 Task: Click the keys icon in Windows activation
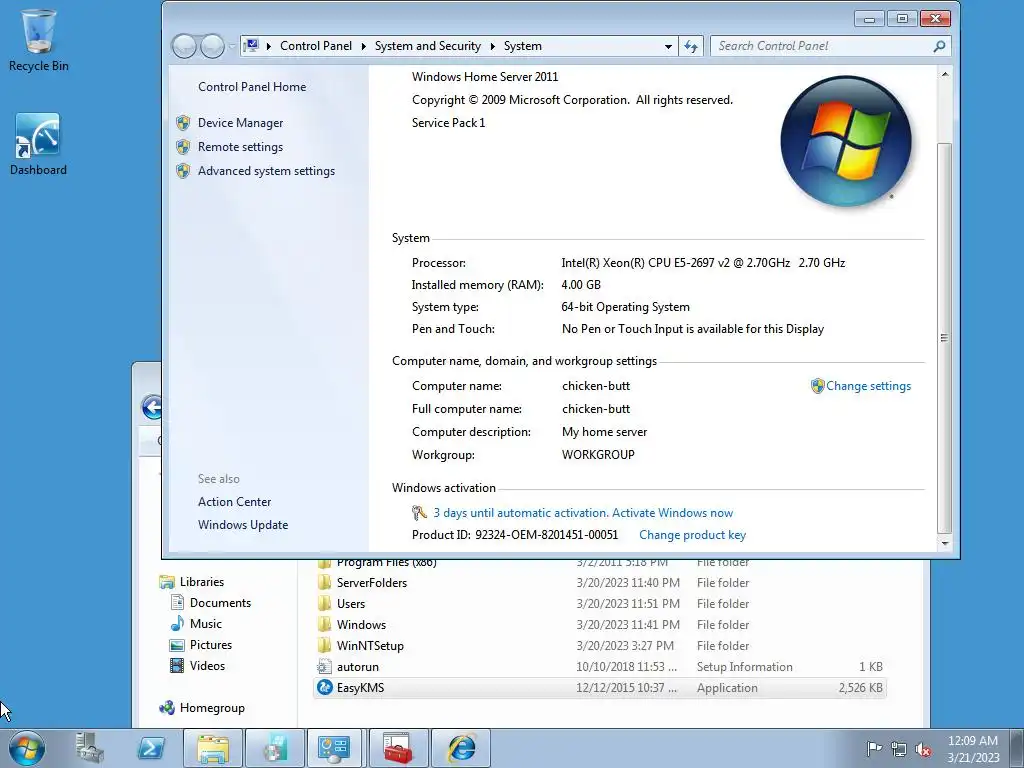(419, 513)
